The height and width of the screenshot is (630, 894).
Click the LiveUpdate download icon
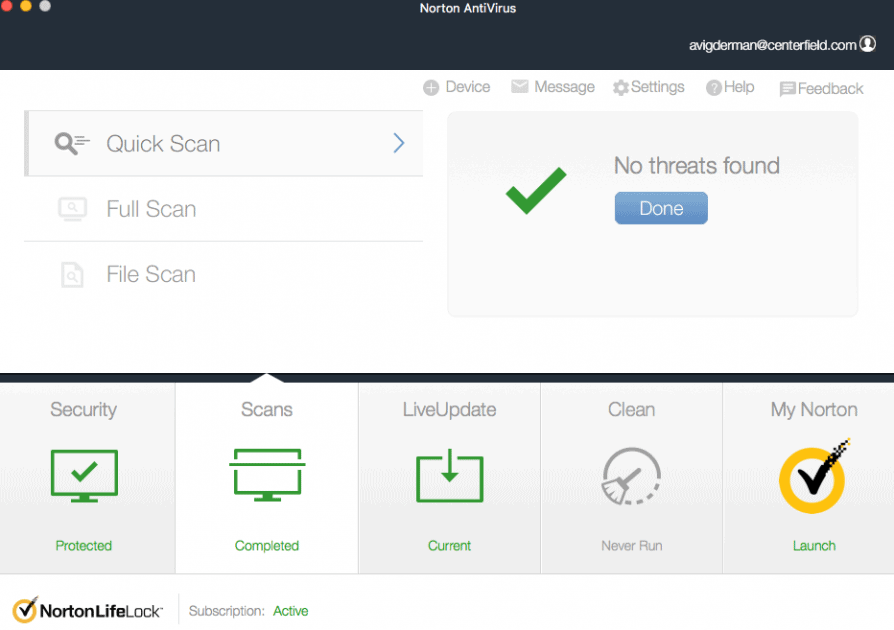[449, 475]
